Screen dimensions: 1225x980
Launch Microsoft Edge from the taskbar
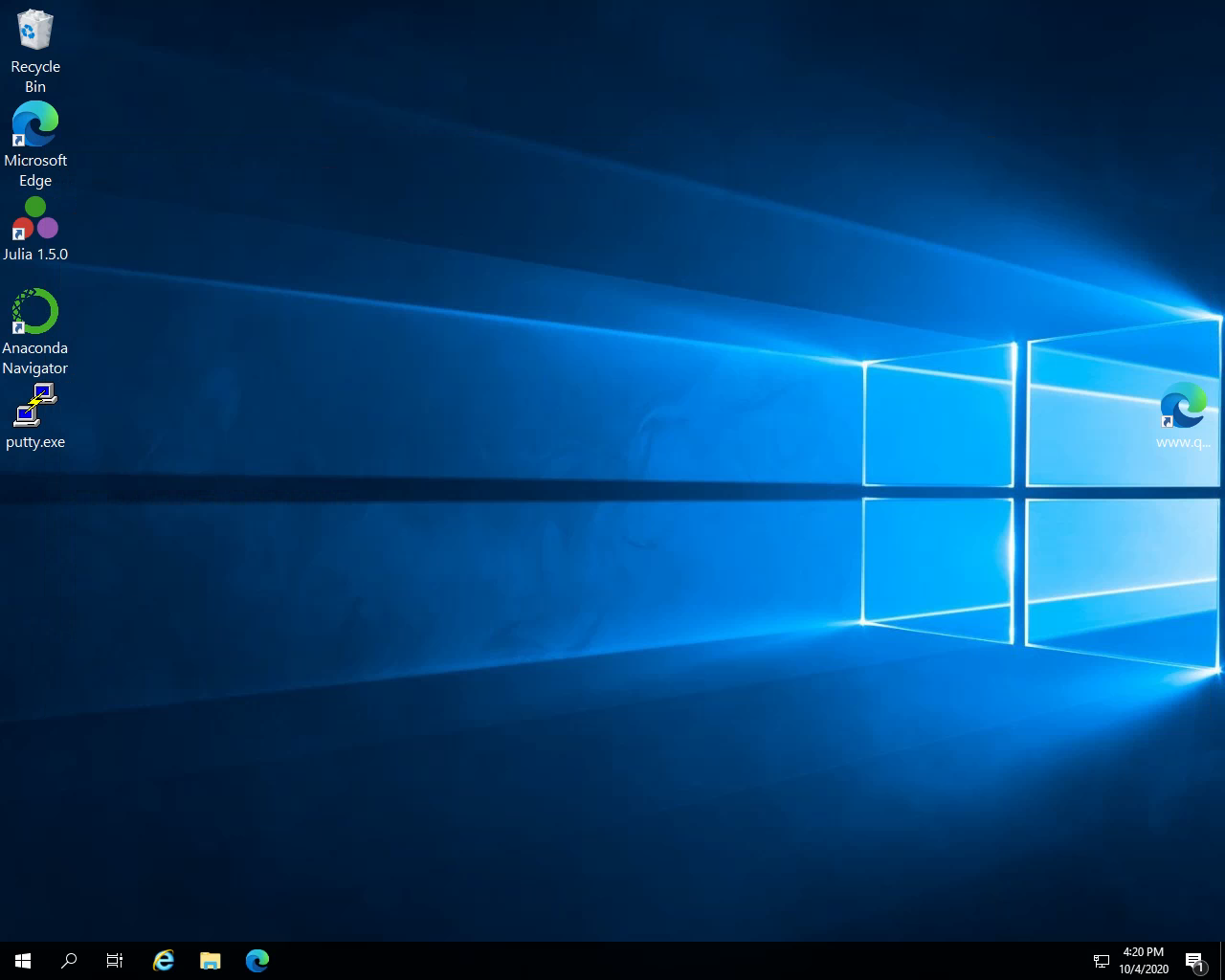[x=256, y=961]
